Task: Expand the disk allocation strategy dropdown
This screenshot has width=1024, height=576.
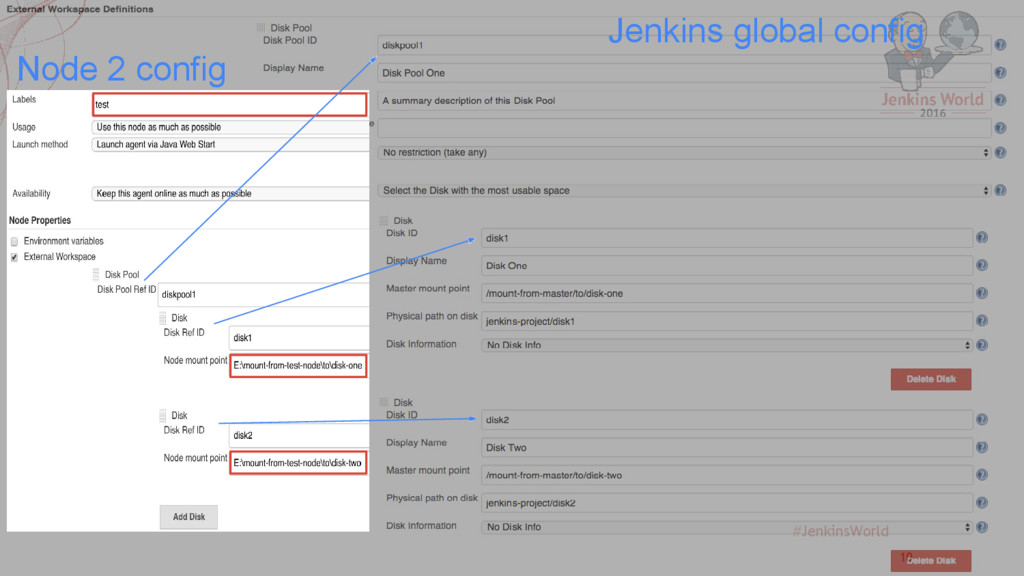Action: point(684,190)
